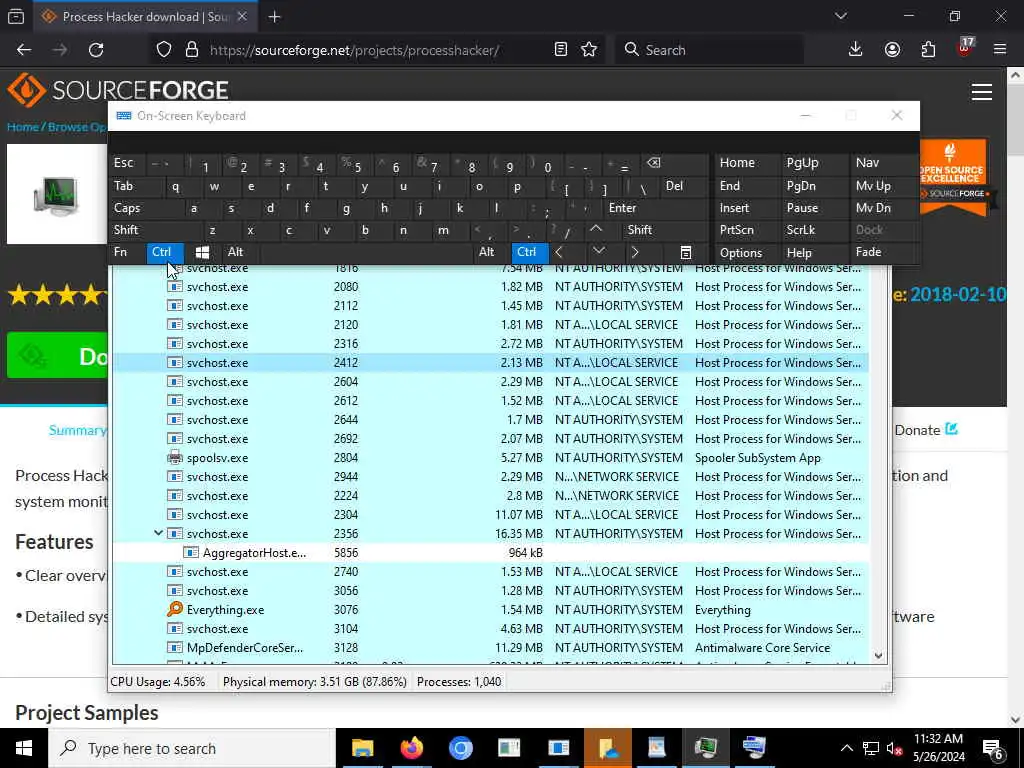Image resolution: width=1024 pixels, height=768 pixels.
Task: Toggle the Caps key on On-Screen Keyboard
Action: pyautogui.click(x=146, y=208)
